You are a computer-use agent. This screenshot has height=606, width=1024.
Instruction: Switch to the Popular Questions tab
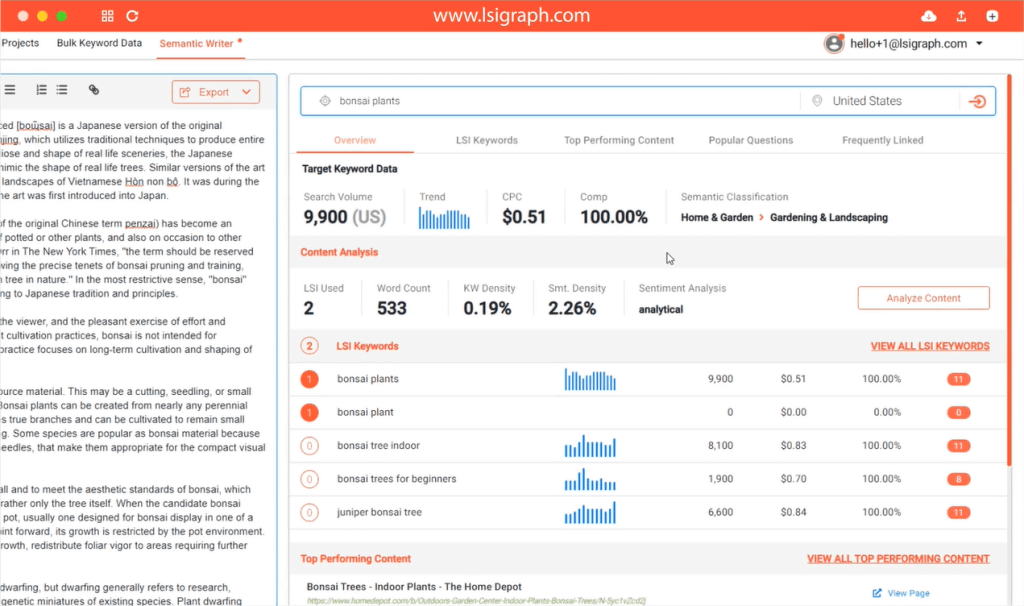pos(750,140)
